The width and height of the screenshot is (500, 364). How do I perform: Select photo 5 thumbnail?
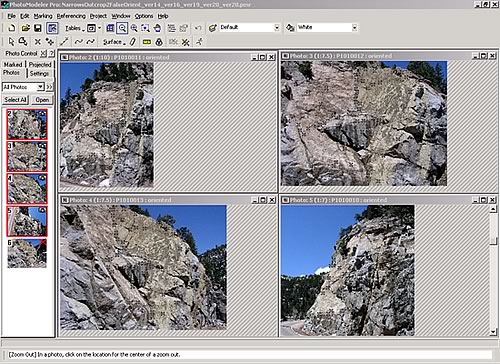click(27, 221)
